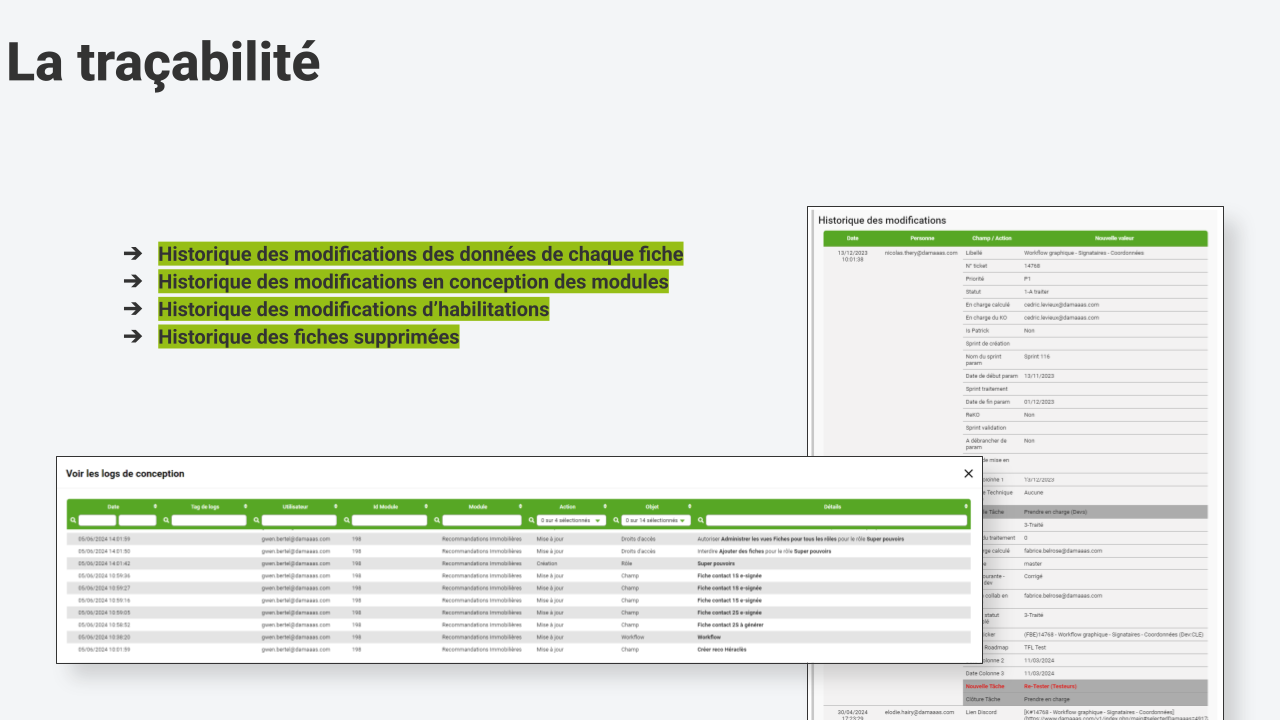Click the Id Module column sort arrows

(x=426, y=507)
